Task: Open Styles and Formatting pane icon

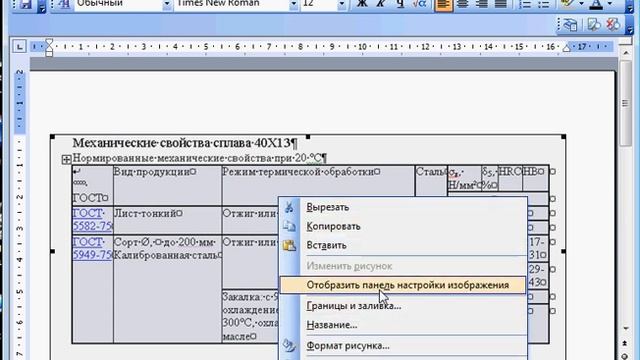Action: click(x=64, y=4)
